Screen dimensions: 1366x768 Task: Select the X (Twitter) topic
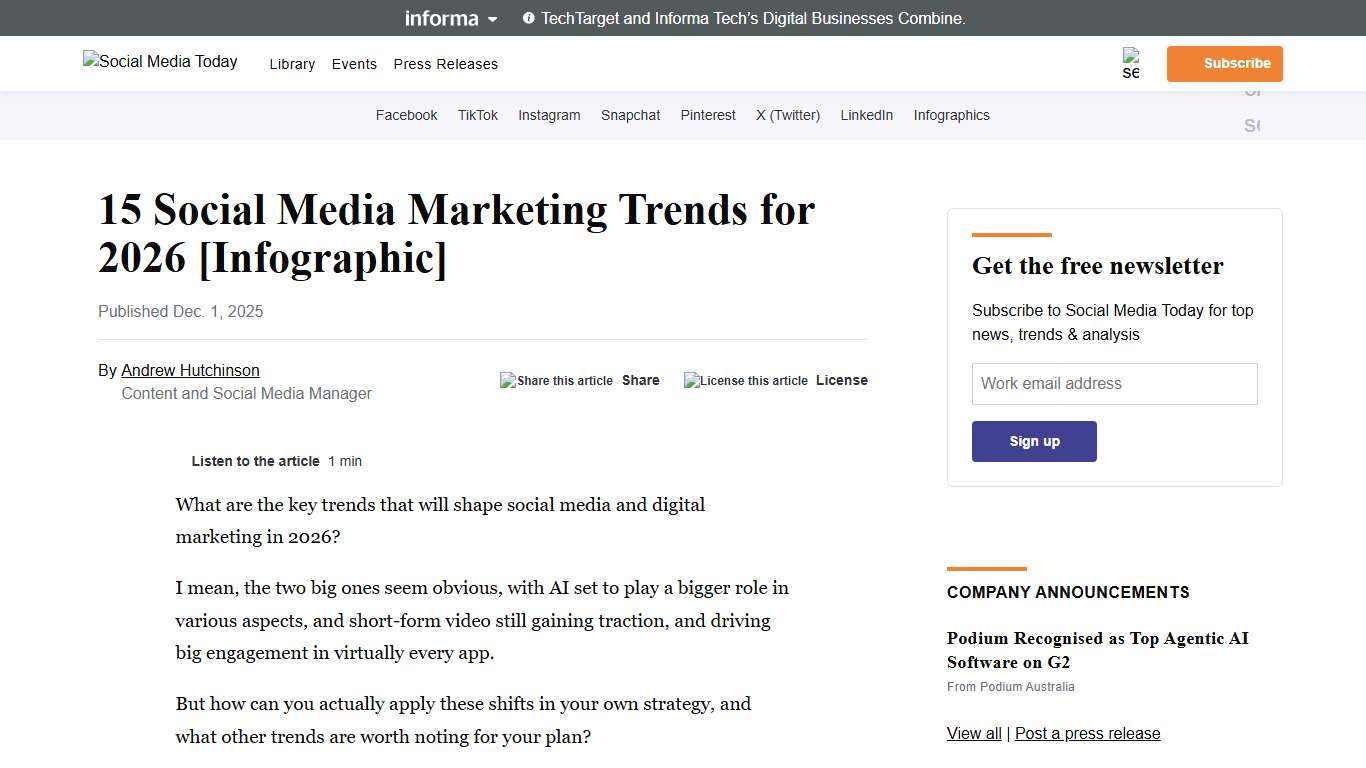[x=787, y=115]
